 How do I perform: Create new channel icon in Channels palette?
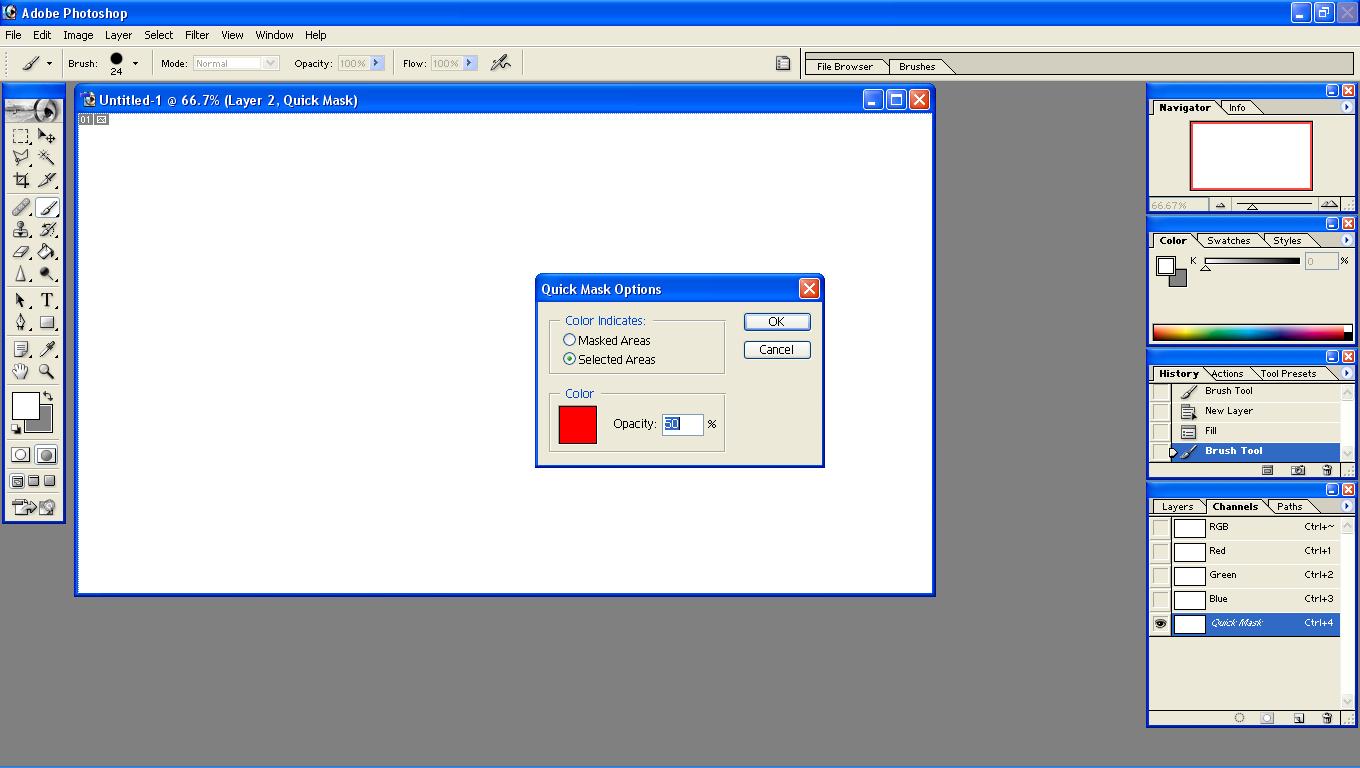(x=1298, y=718)
